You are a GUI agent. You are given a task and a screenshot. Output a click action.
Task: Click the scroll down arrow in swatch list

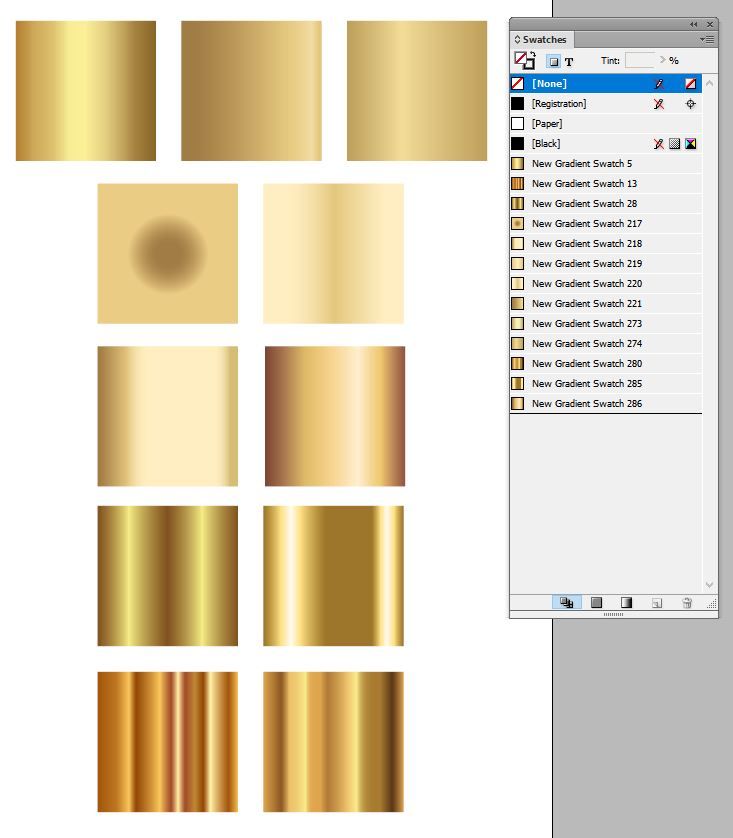point(709,585)
